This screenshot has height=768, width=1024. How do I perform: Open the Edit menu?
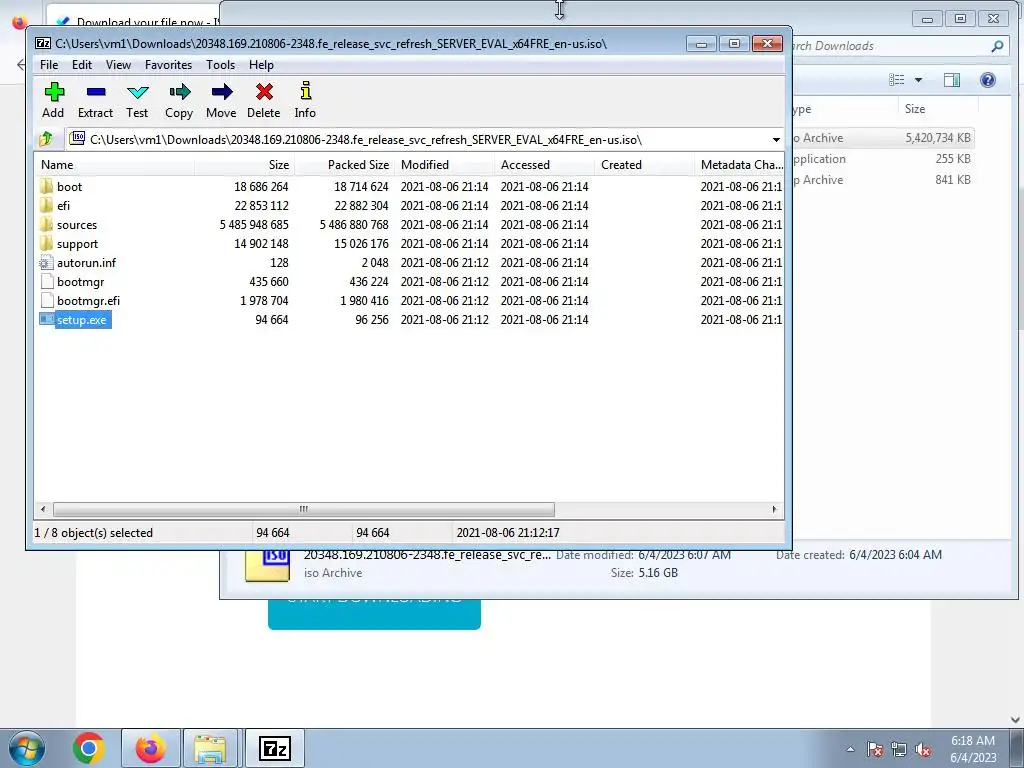point(82,65)
